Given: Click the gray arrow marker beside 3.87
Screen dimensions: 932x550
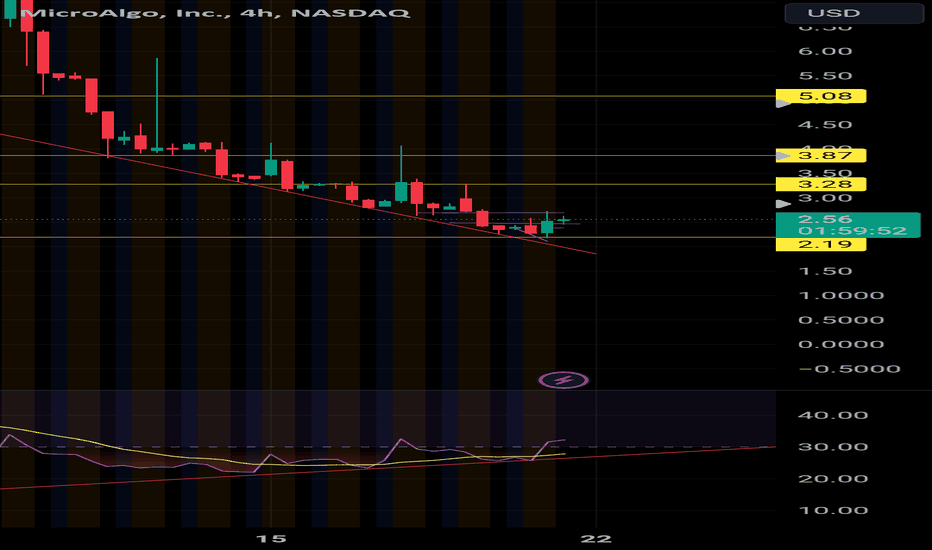Looking at the screenshot, I should click(x=784, y=156).
